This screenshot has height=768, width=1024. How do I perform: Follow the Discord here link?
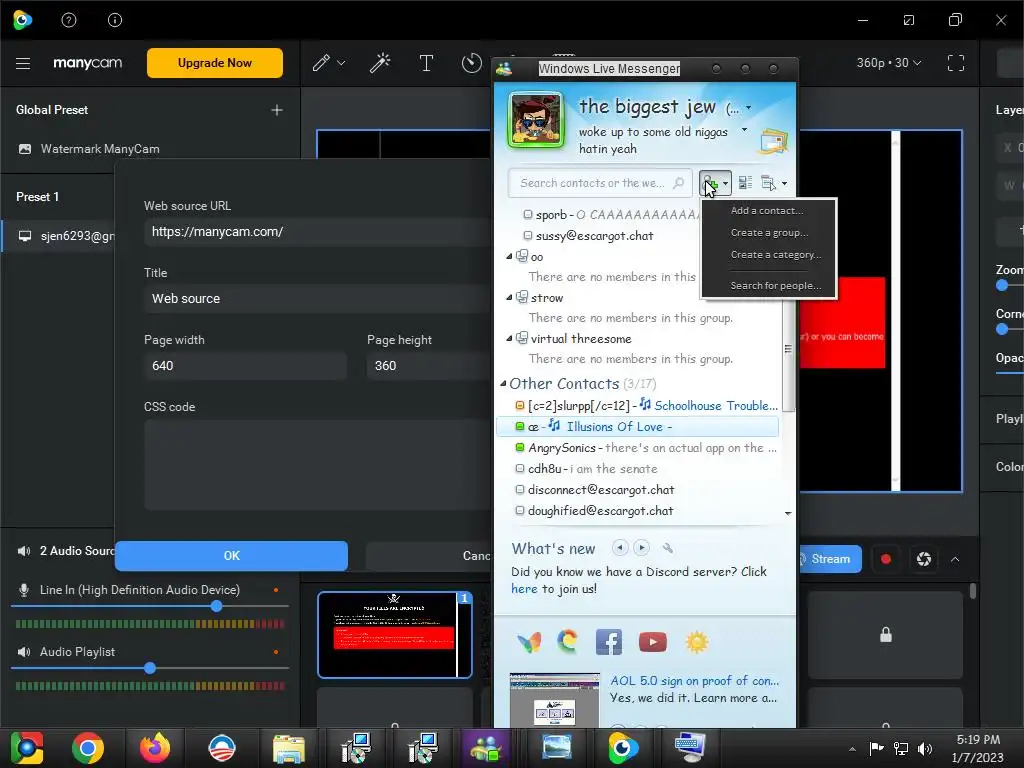(524, 589)
